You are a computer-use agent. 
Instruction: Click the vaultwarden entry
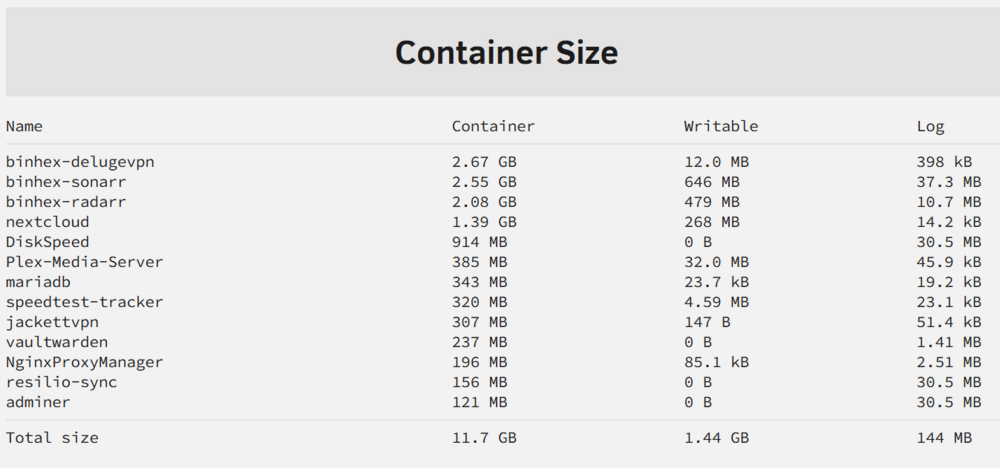click(x=57, y=342)
